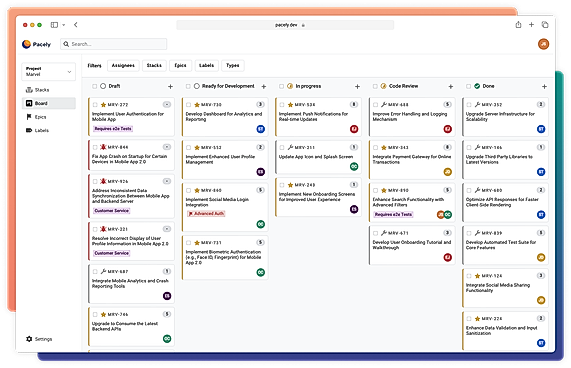Select all cards in the Draft column
The height and width of the screenshot is (368, 571).
click(x=94, y=86)
